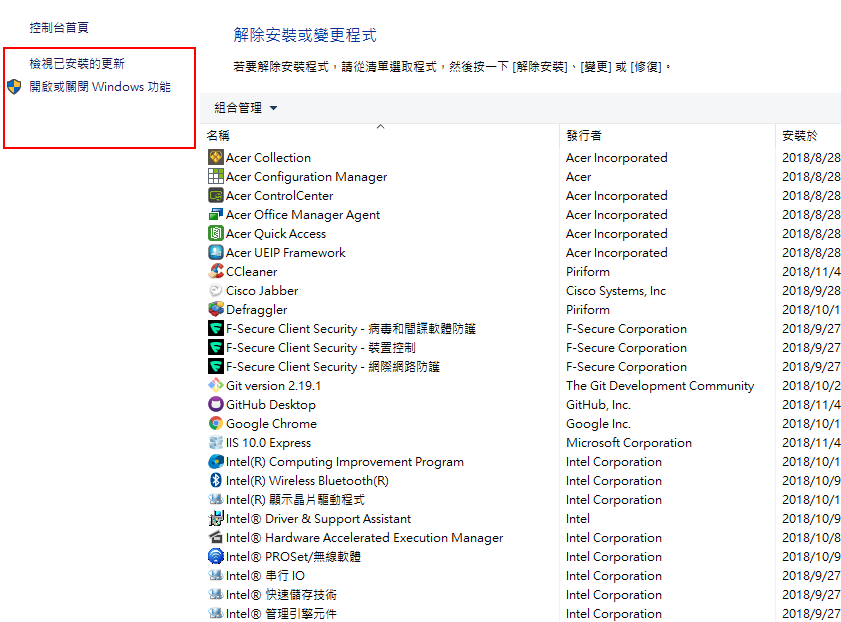The width and height of the screenshot is (841, 622).
Task: Click the IIS 10.0 Express icon
Action: pos(216,442)
